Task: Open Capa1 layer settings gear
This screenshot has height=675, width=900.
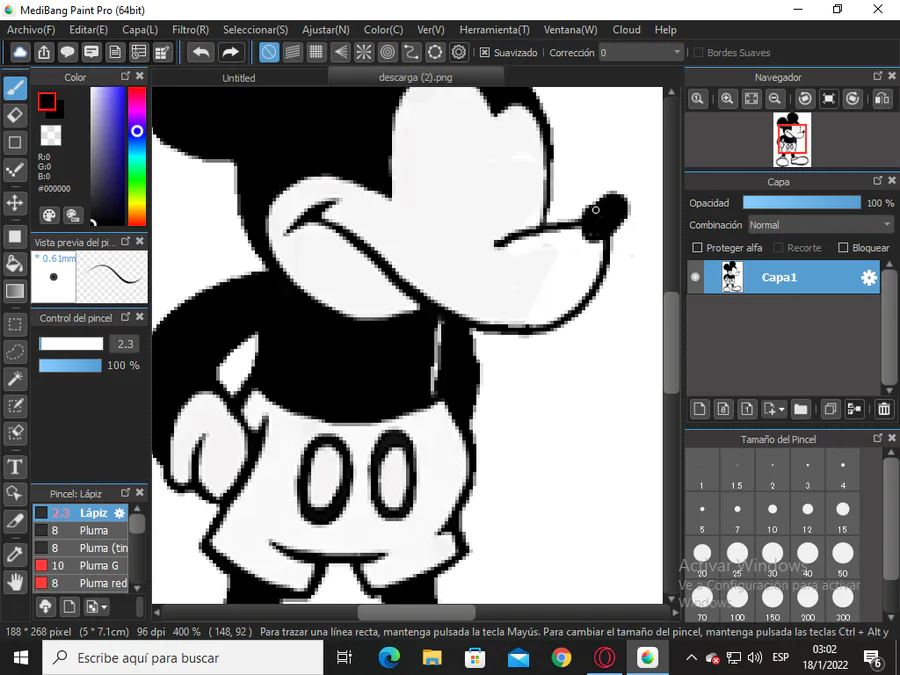Action: tap(868, 278)
